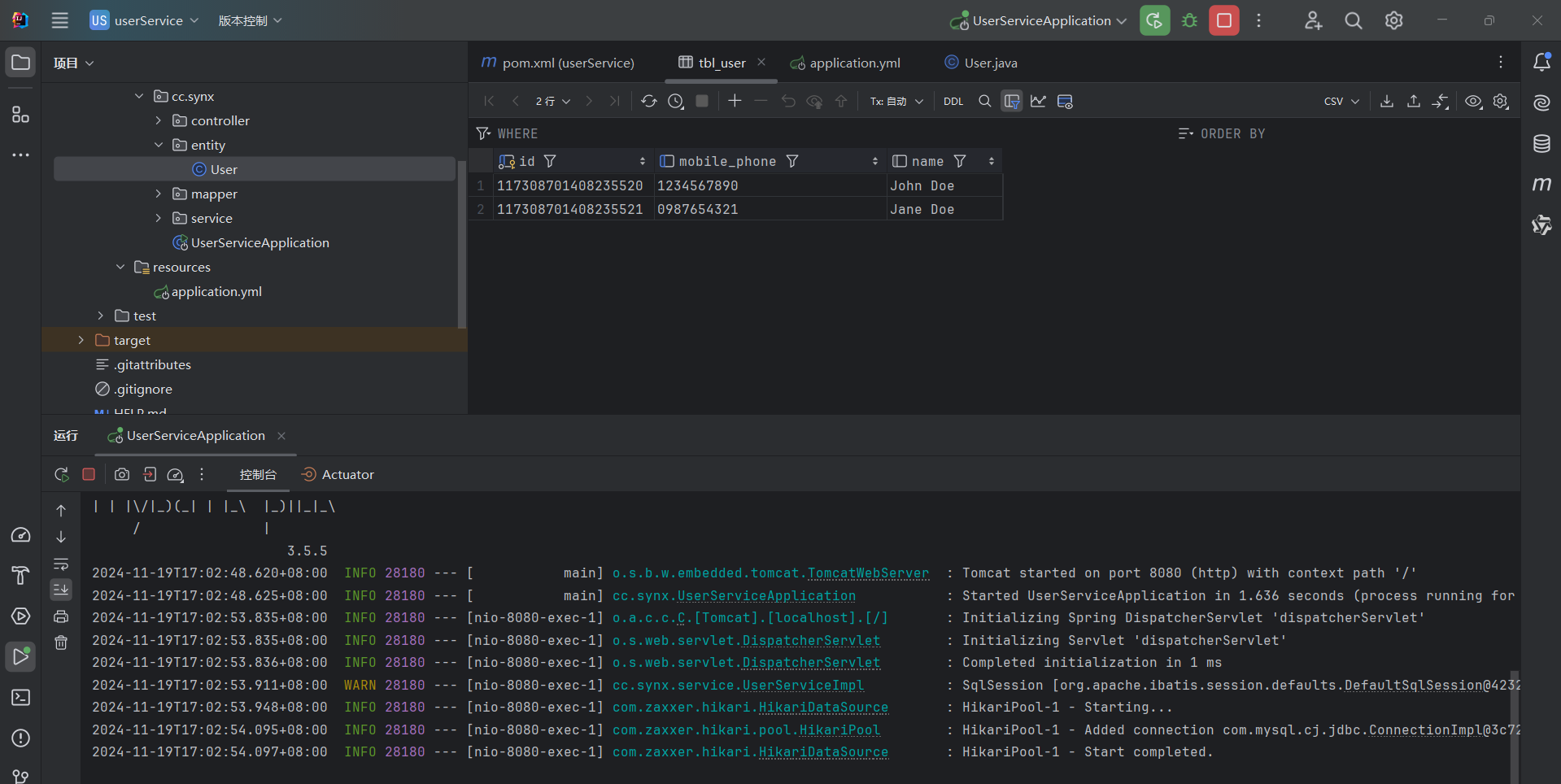Image resolution: width=1561 pixels, height=784 pixels.
Task: Print the console output
Action: pos(61,616)
